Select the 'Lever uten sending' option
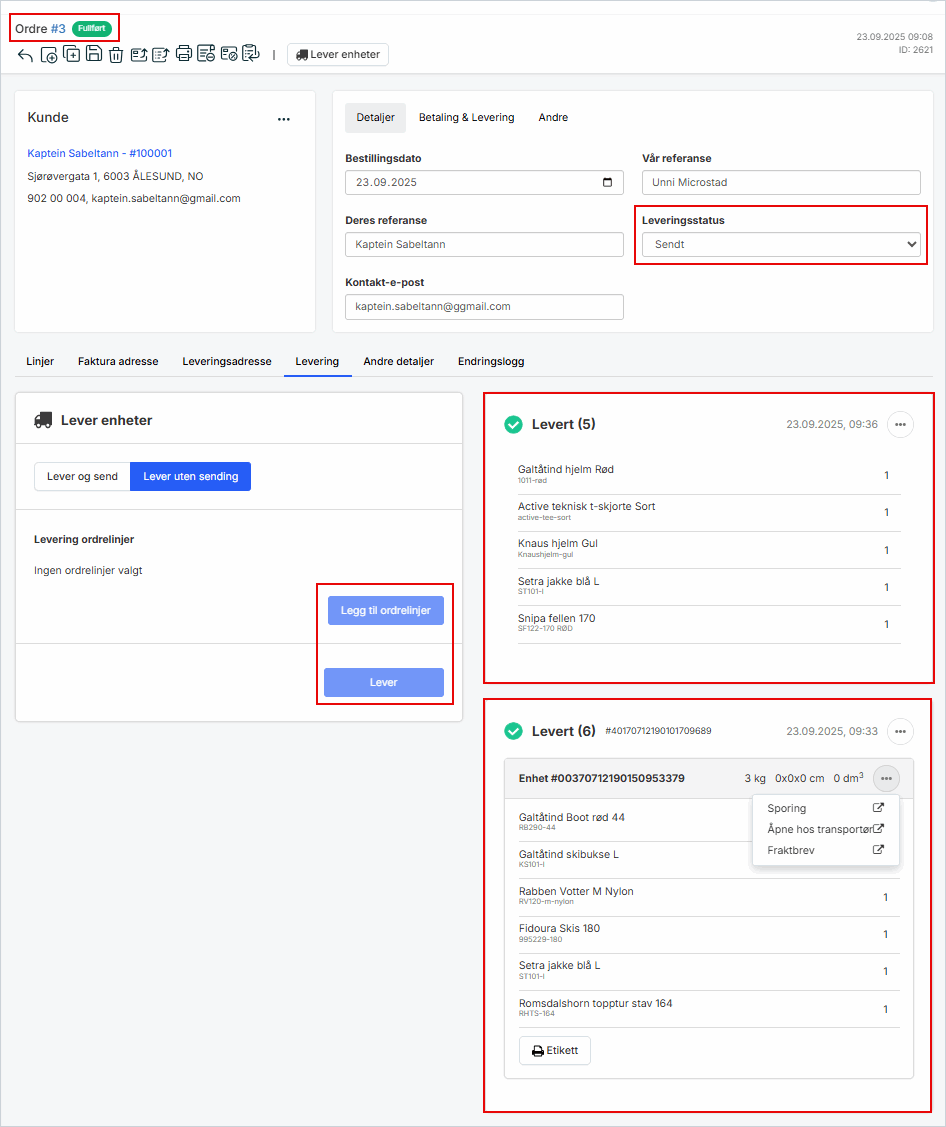This screenshot has width=946, height=1127. (190, 477)
